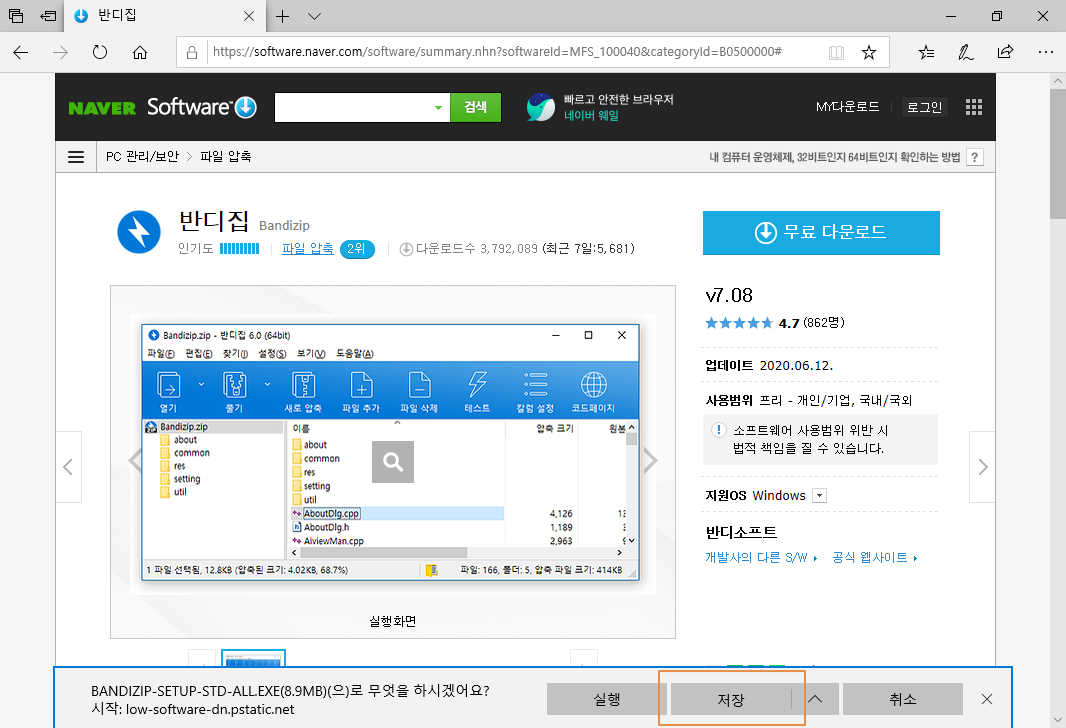
Task: Click the 소프트웨어 사용범위 warning notice
Action: tap(820, 439)
